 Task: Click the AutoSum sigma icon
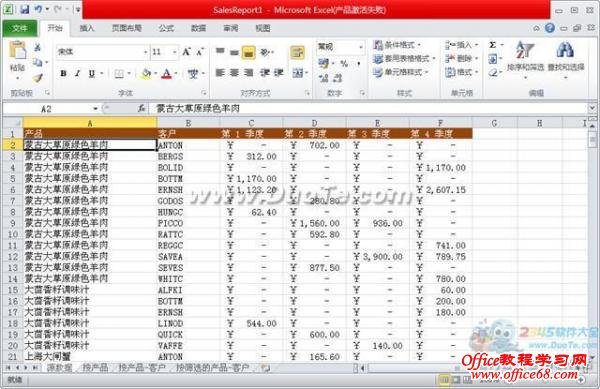(x=493, y=45)
